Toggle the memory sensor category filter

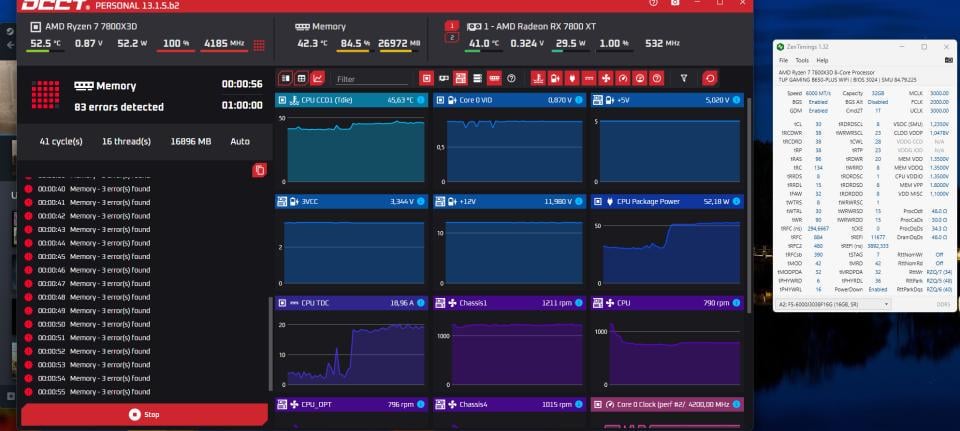tap(494, 78)
